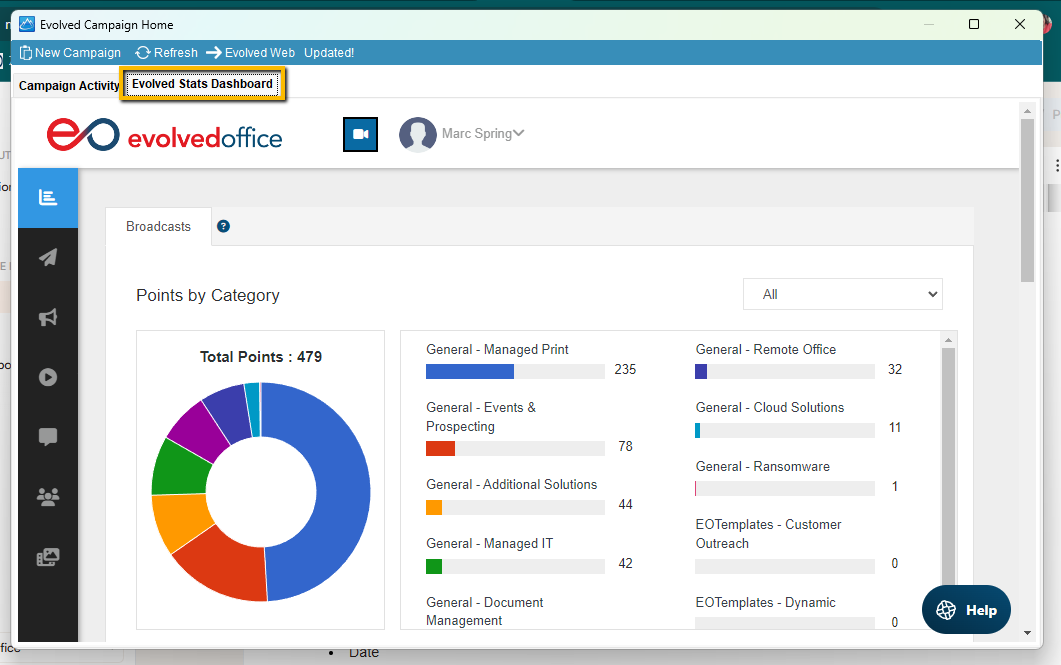Click the 'General - Ransomware' label
Screen dimensions: 1061x665
point(763,467)
